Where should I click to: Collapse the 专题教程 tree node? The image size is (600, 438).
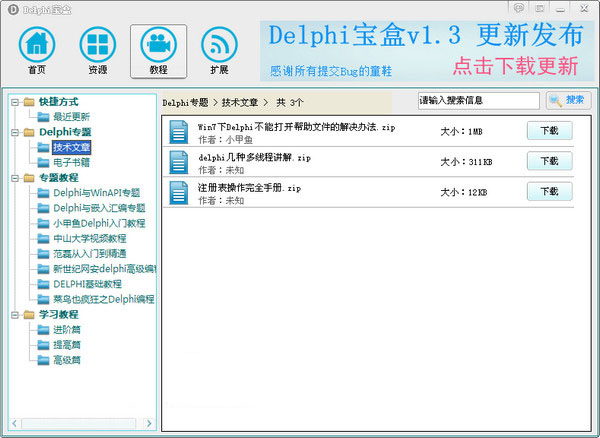pyautogui.click(x=15, y=178)
